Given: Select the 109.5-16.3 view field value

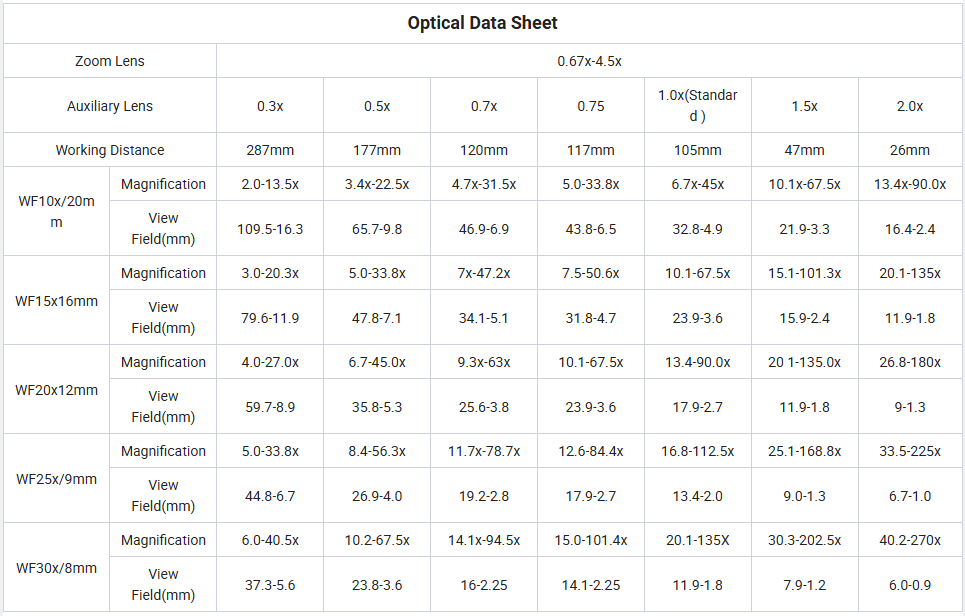Looking at the screenshot, I should coord(270,229).
